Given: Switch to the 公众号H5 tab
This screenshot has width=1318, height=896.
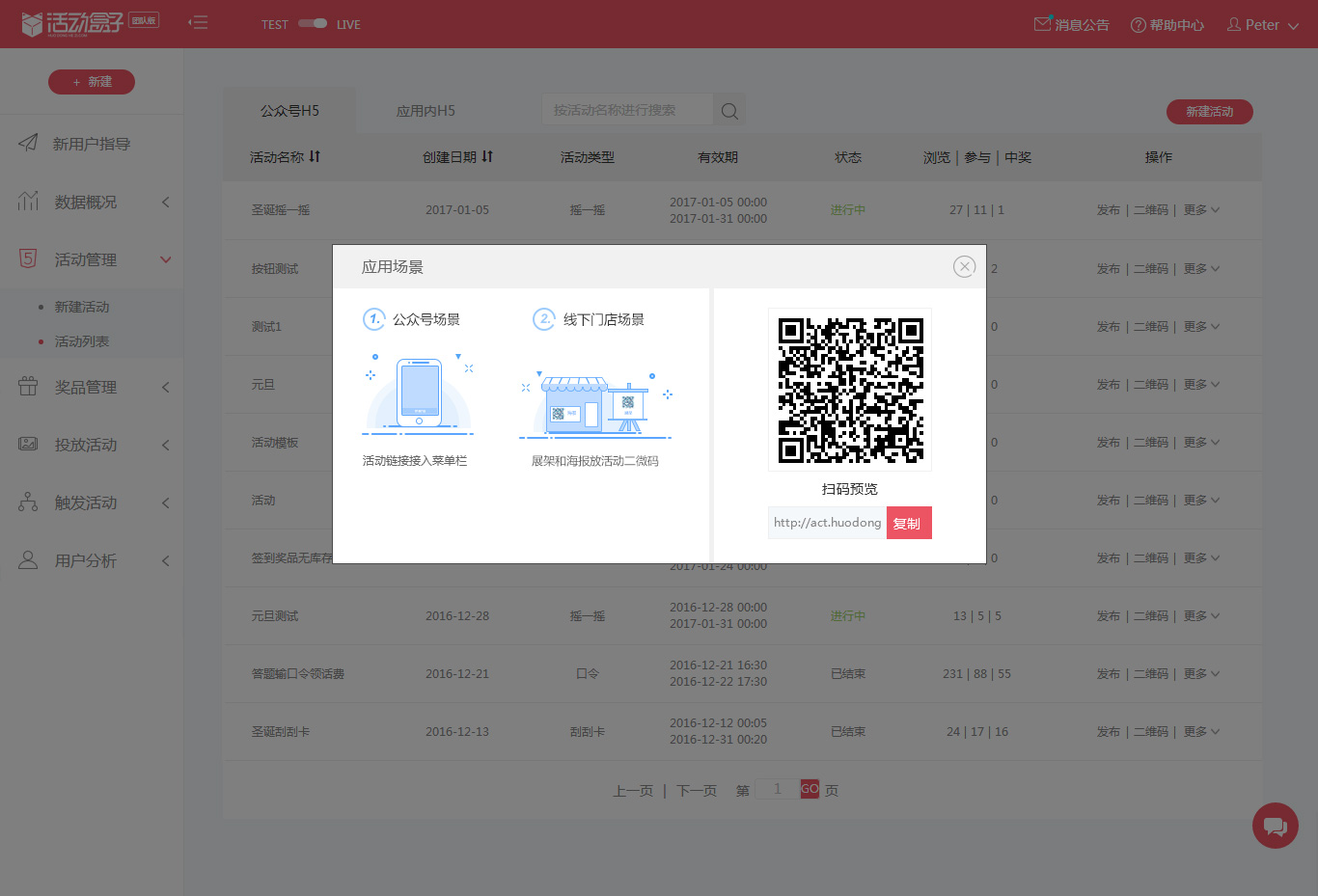Looking at the screenshot, I should click(289, 111).
